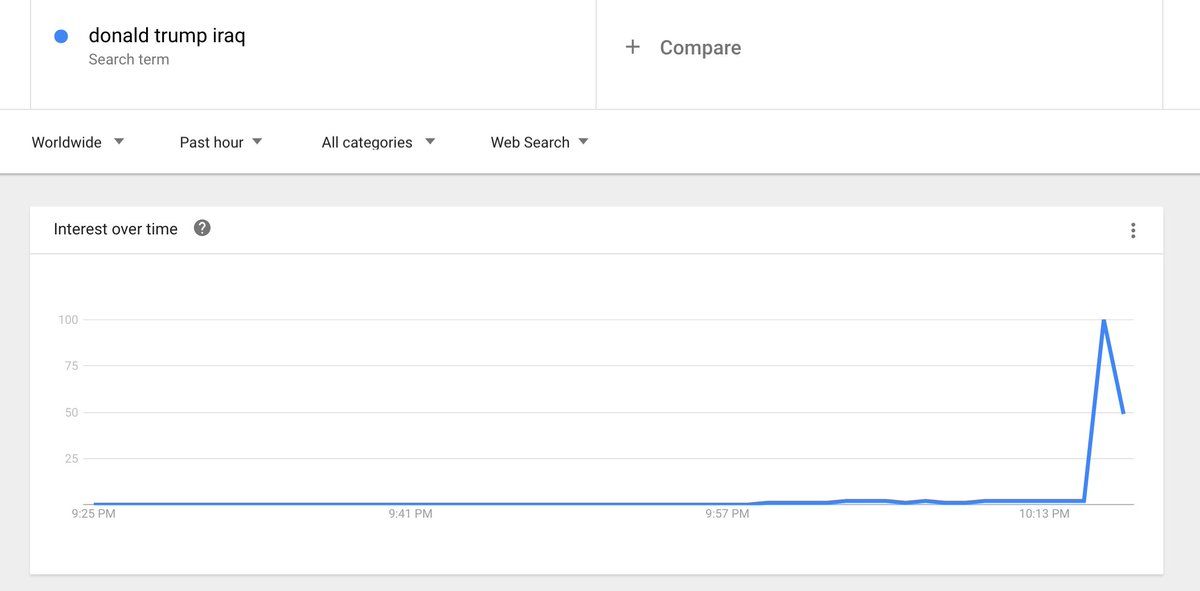Open the Web Search type dropdown

coord(539,142)
